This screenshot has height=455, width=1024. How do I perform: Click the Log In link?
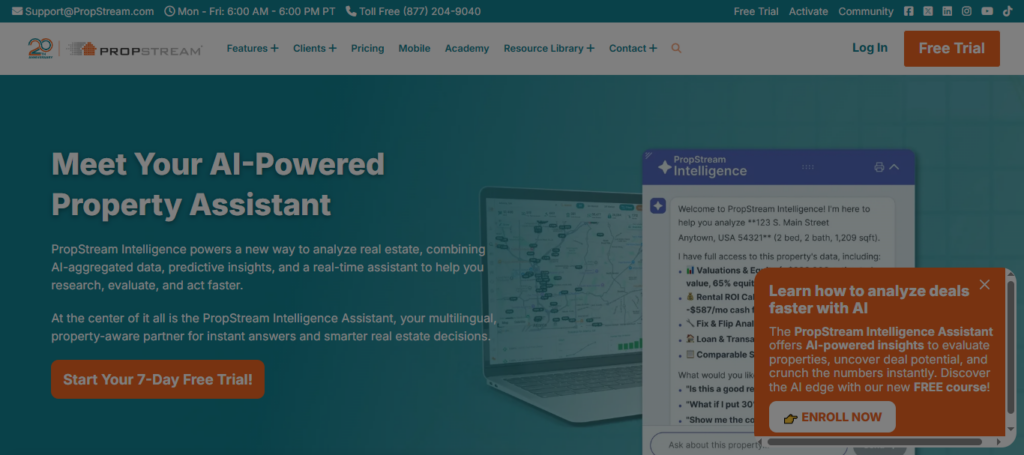point(870,48)
